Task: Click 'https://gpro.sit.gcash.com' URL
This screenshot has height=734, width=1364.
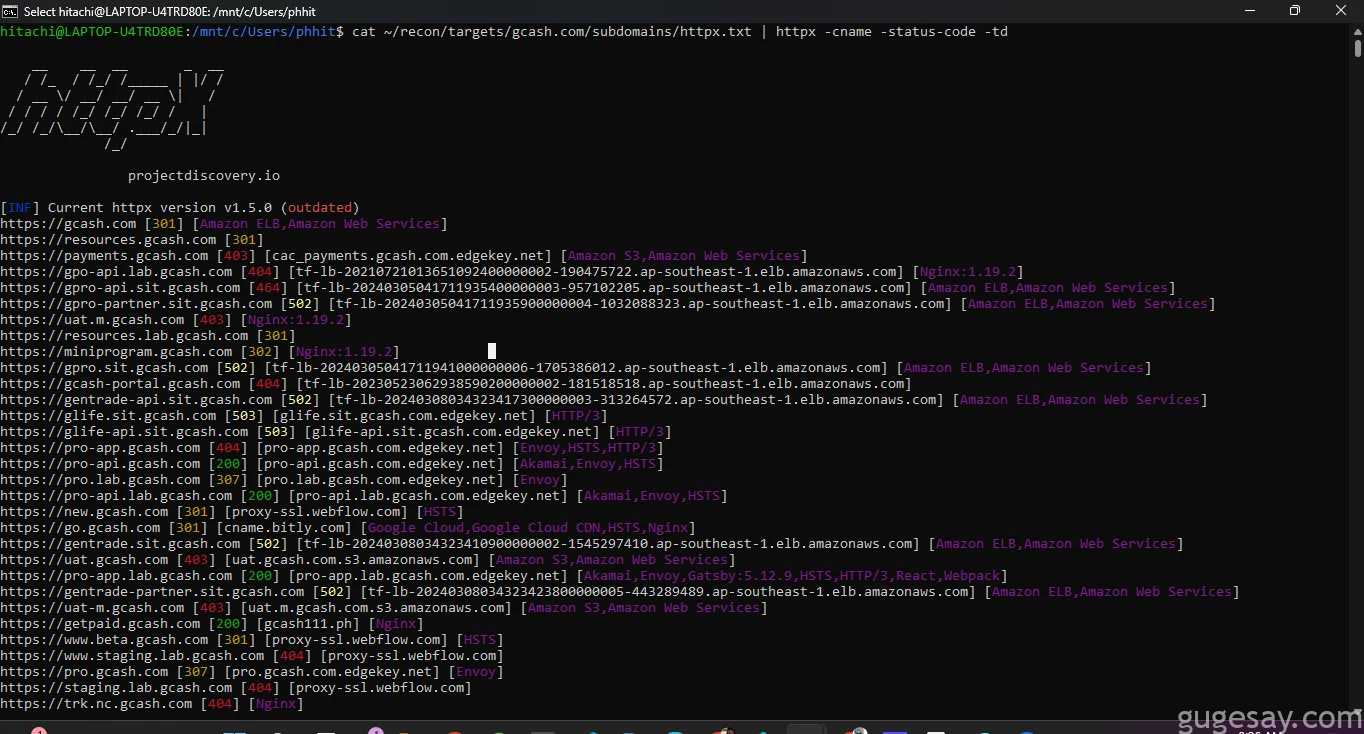Action: (104, 367)
